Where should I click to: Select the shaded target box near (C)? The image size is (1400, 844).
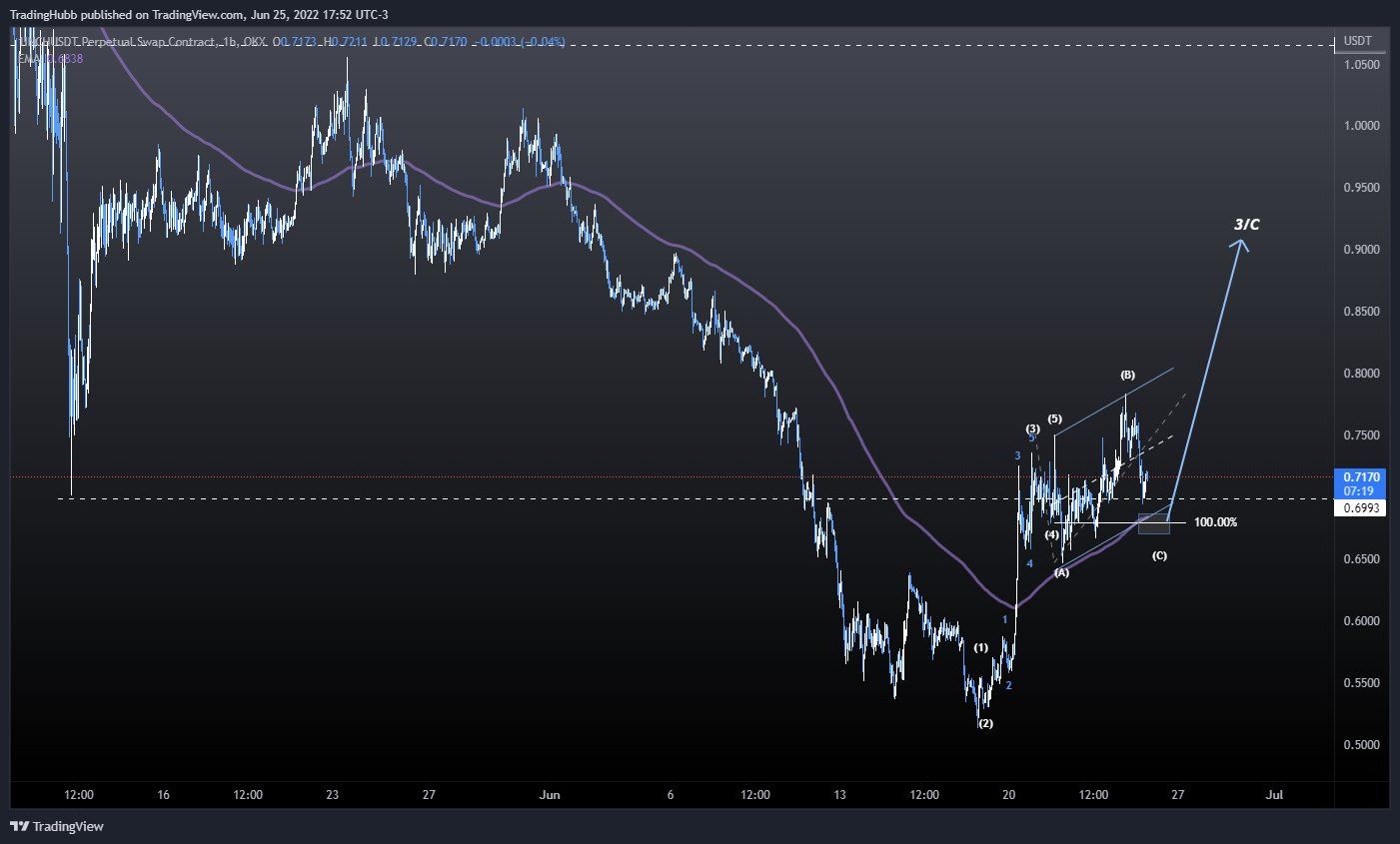tap(1153, 523)
